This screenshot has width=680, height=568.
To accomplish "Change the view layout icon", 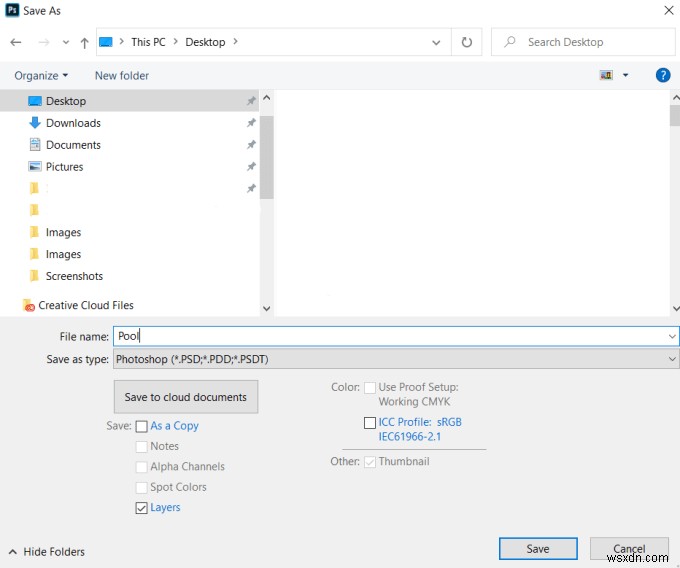I will pos(606,75).
